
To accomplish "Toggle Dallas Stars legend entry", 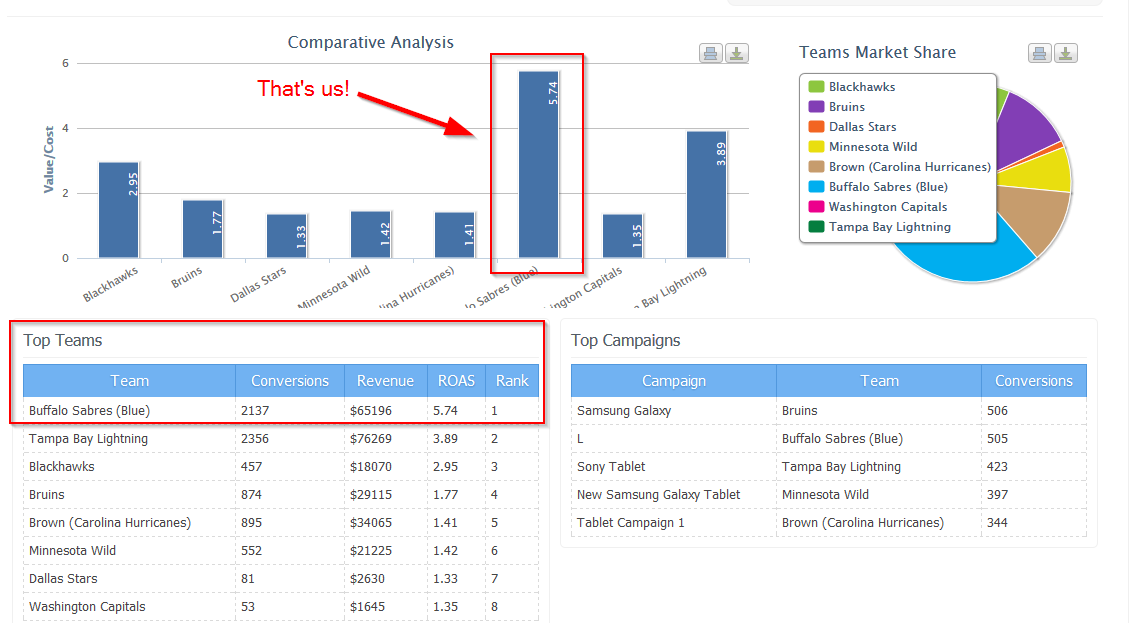I will [x=862, y=127].
